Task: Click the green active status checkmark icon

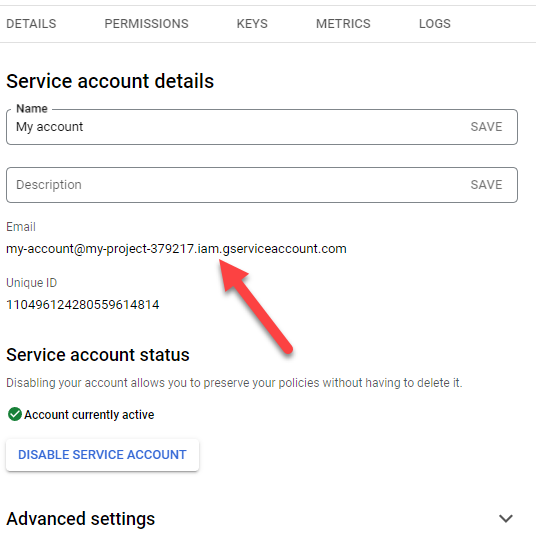Action: [x=15, y=414]
